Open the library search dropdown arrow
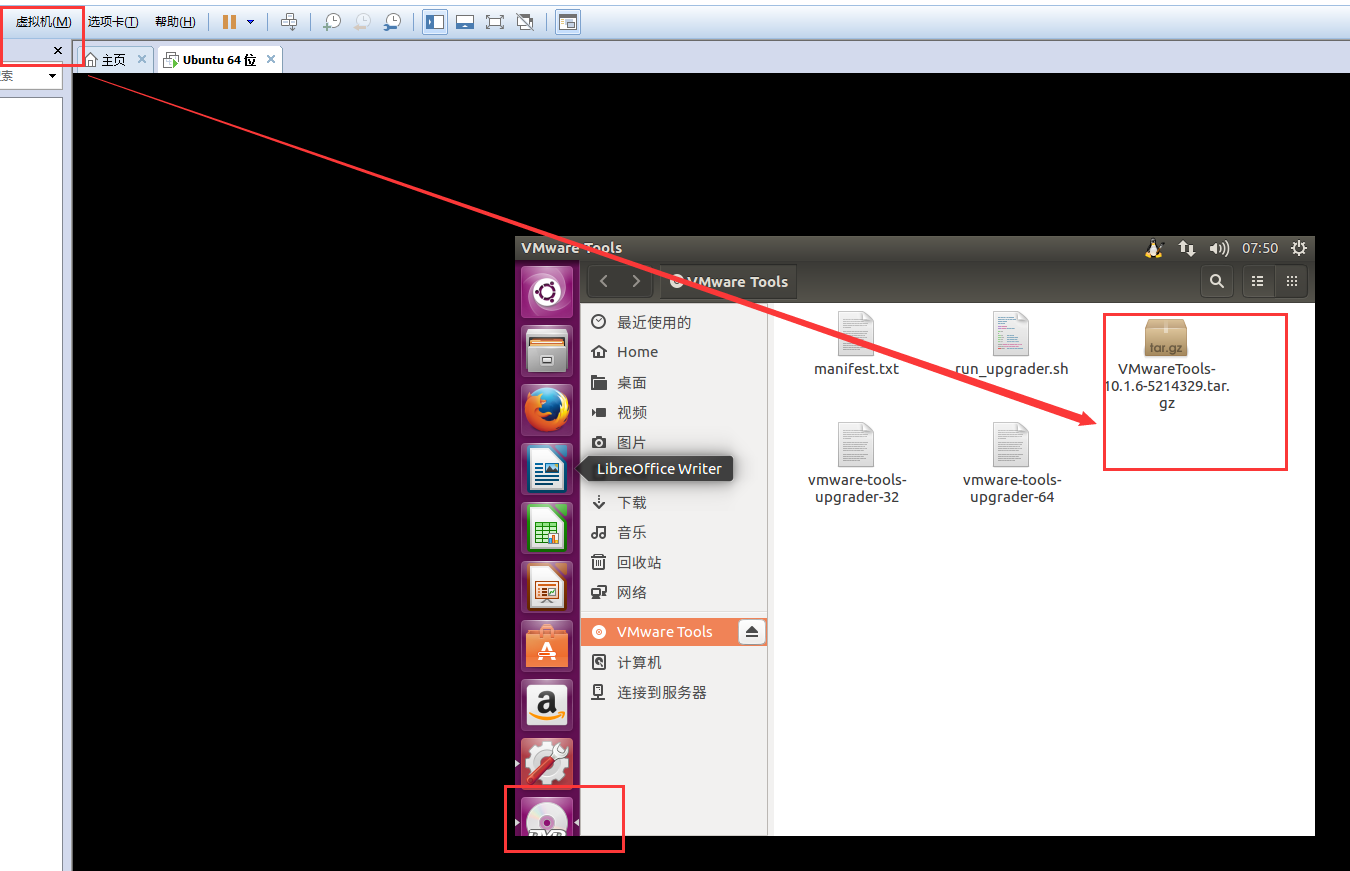Image resolution: width=1350 pixels, height=871 pixels. pyautogui.click(x=52, y=76)
